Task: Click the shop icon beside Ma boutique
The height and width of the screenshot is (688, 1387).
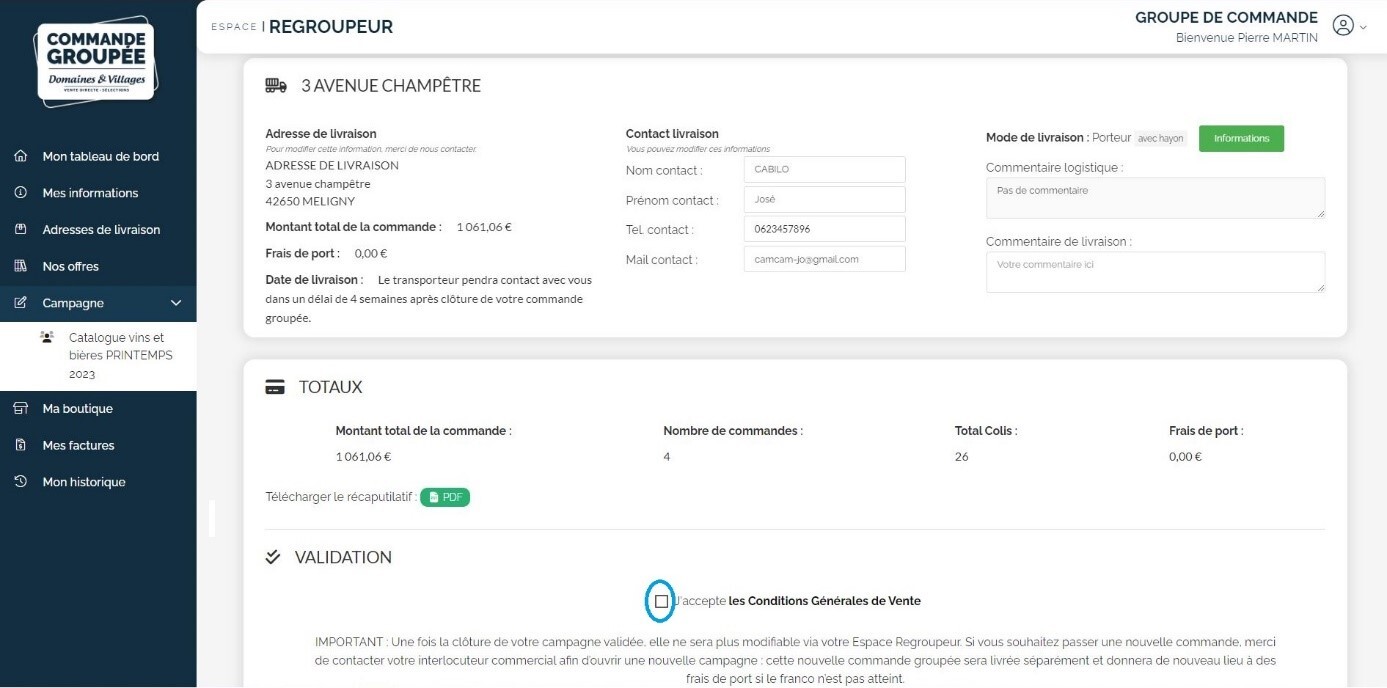Action: coord(20,409)
